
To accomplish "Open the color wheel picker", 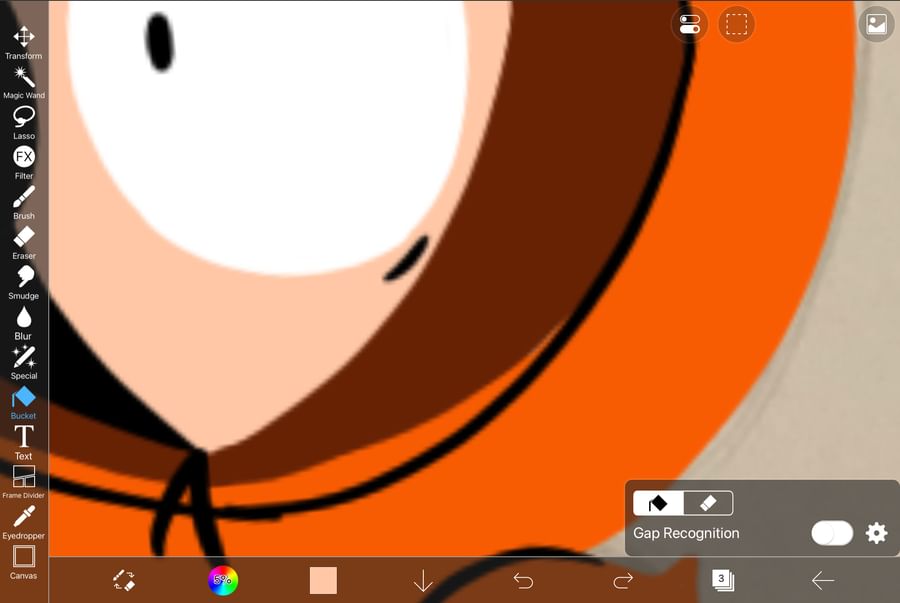I will pyautogui.click(x=223, y=580).
